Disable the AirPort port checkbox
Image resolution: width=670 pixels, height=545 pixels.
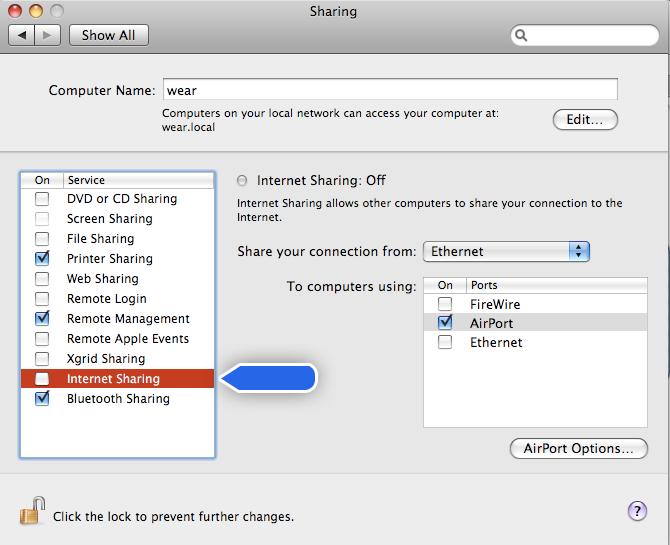point(445,323)
